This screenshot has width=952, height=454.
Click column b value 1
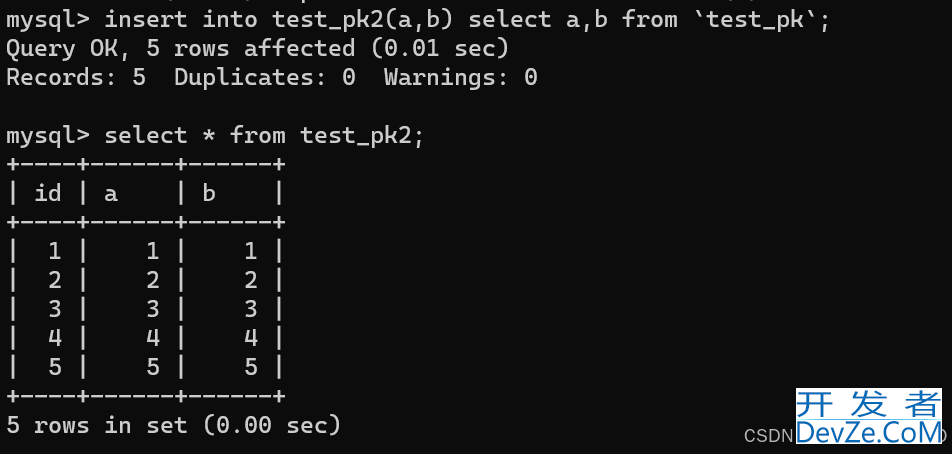[251, 251]
